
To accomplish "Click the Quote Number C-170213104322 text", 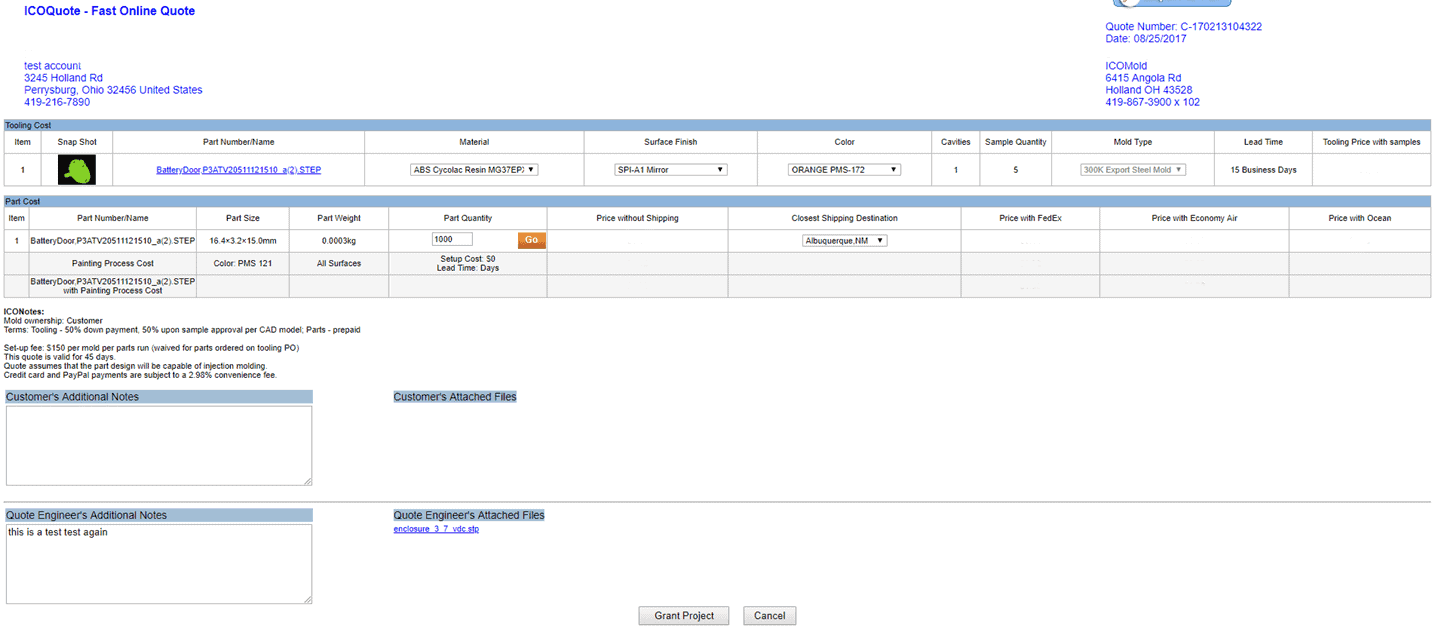I will [1183, 27].
